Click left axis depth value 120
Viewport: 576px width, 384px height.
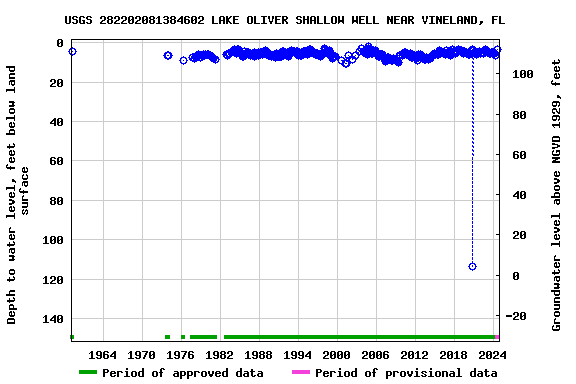click(53, 280)
